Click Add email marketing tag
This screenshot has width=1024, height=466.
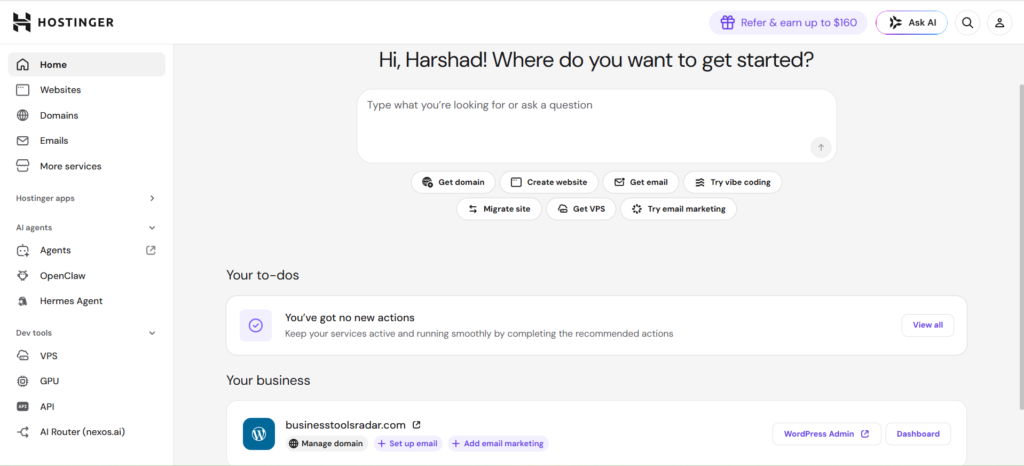pyautogui.click(x=498, y=443)
